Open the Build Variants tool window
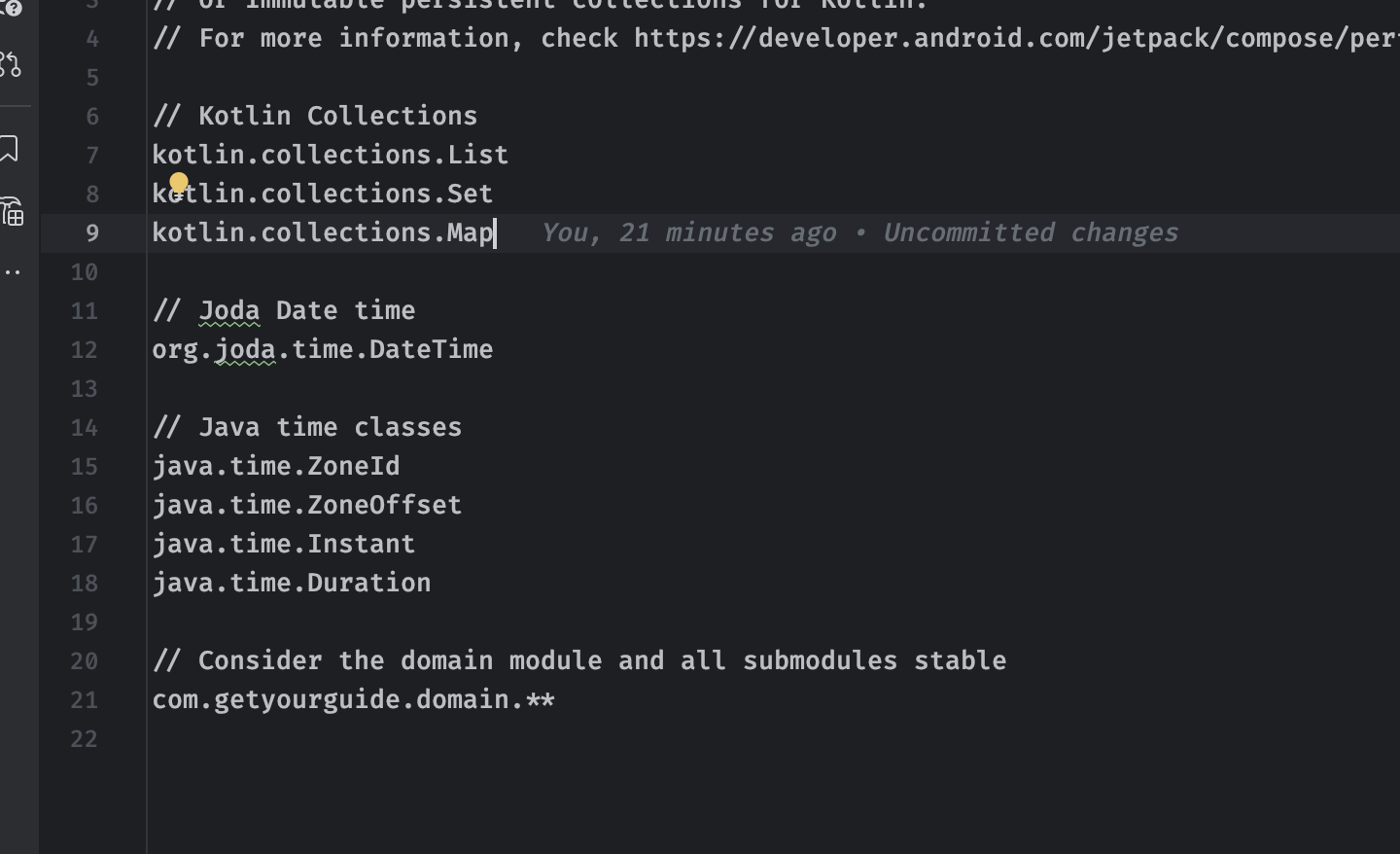1400x854 pixels. 13,211
